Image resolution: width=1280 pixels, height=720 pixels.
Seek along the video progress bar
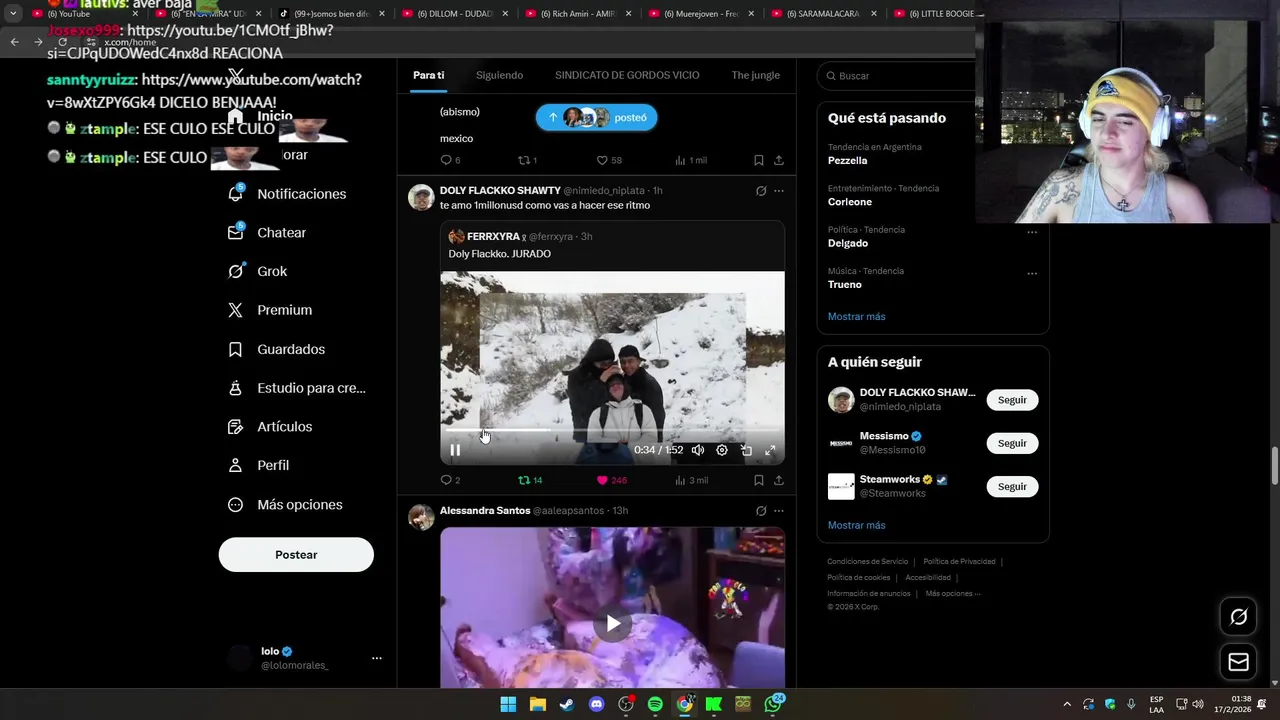(x=612, y=430)
